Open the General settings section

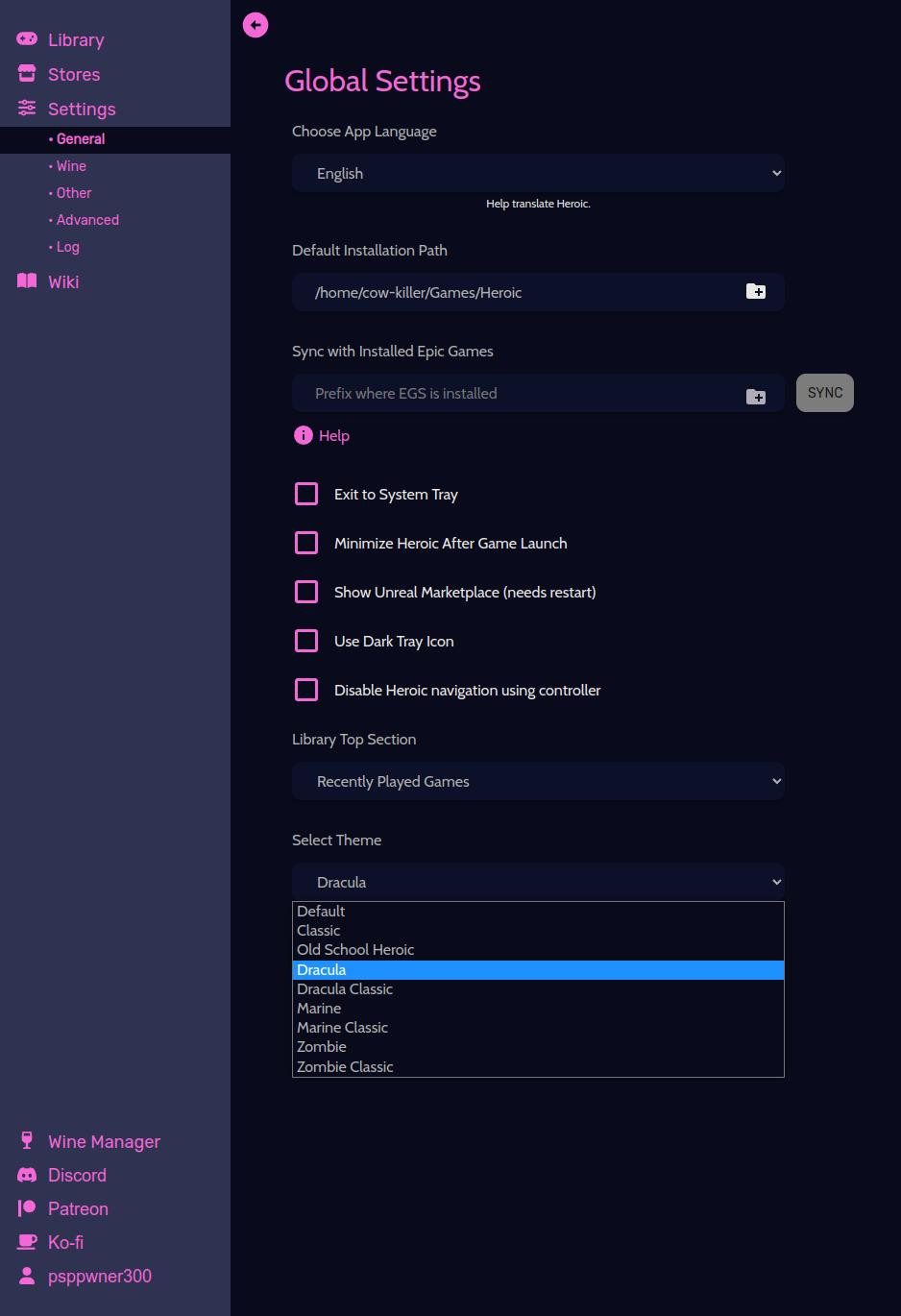(115, 139)
